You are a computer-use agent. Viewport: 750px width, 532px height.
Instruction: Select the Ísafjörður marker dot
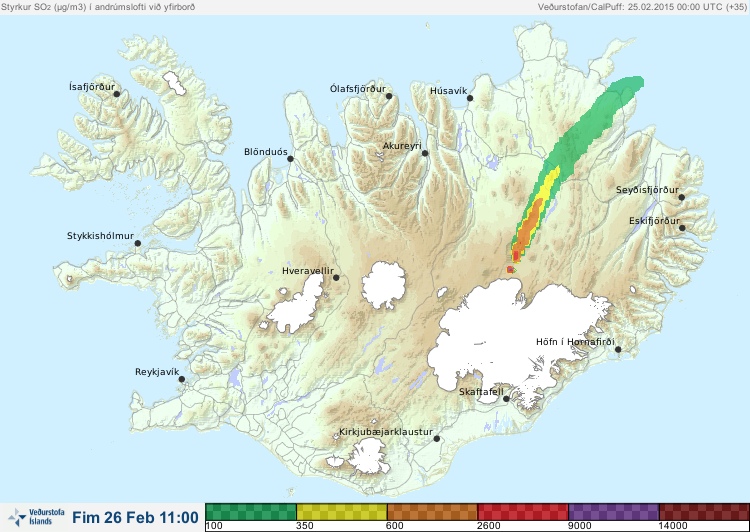[x=117, y=94]
